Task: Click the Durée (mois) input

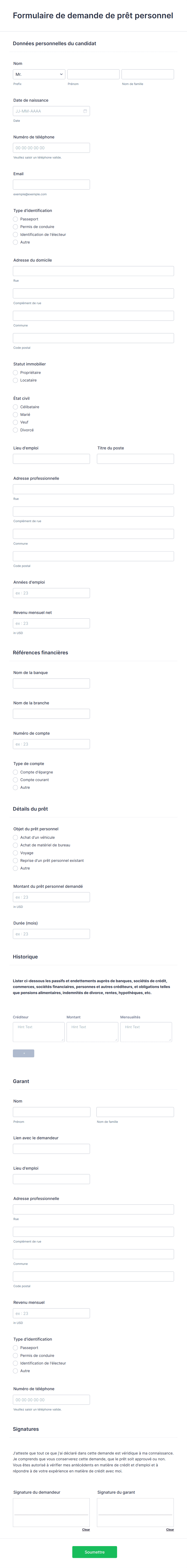Action: pyautogui.click(x=51, y=934)
